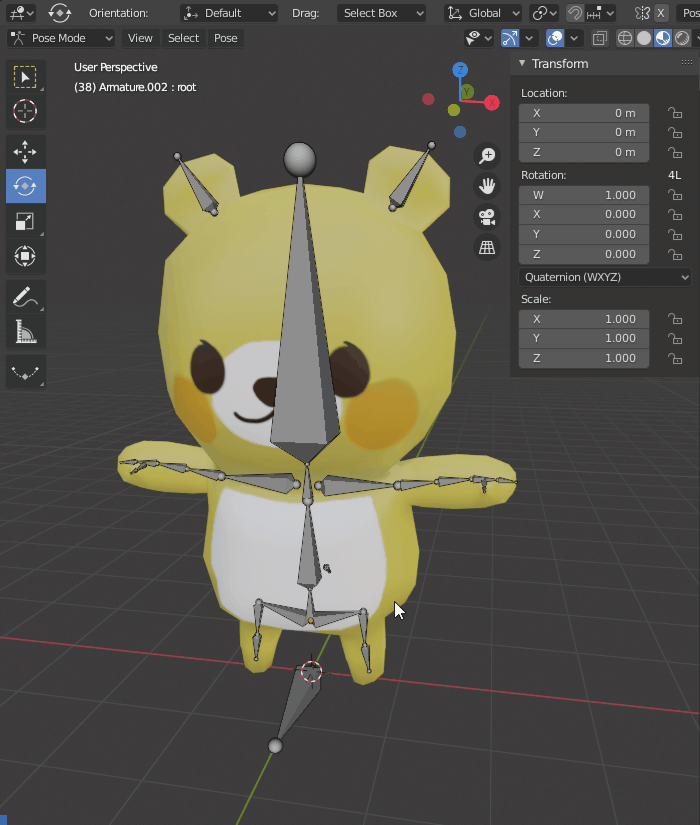Image resolution: width=700 pixels, height=825 pixels.
Task: Click the Transform panel drag handle dots
Action: (686, 62)
